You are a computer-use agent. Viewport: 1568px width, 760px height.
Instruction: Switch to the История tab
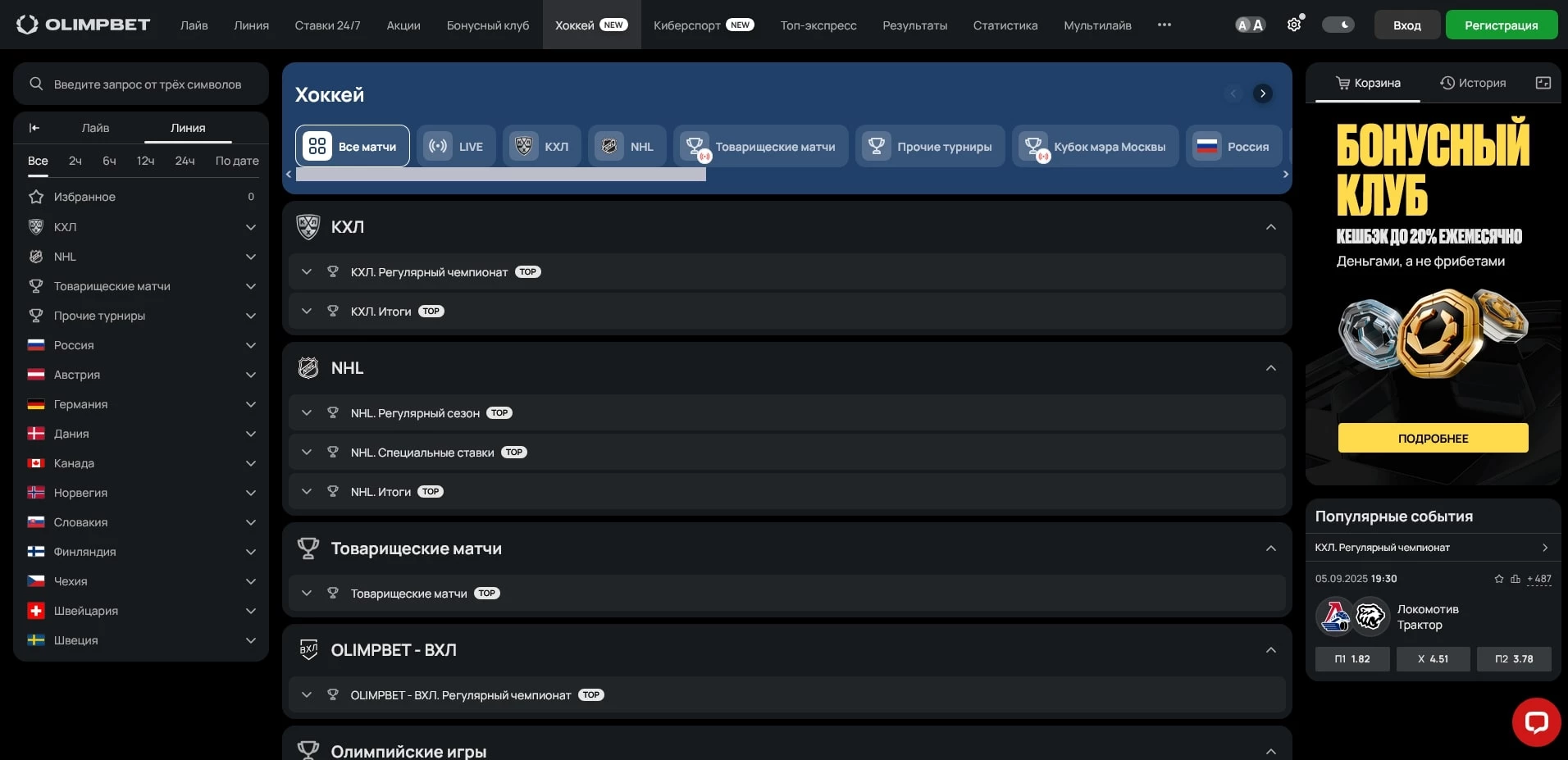1473,83
